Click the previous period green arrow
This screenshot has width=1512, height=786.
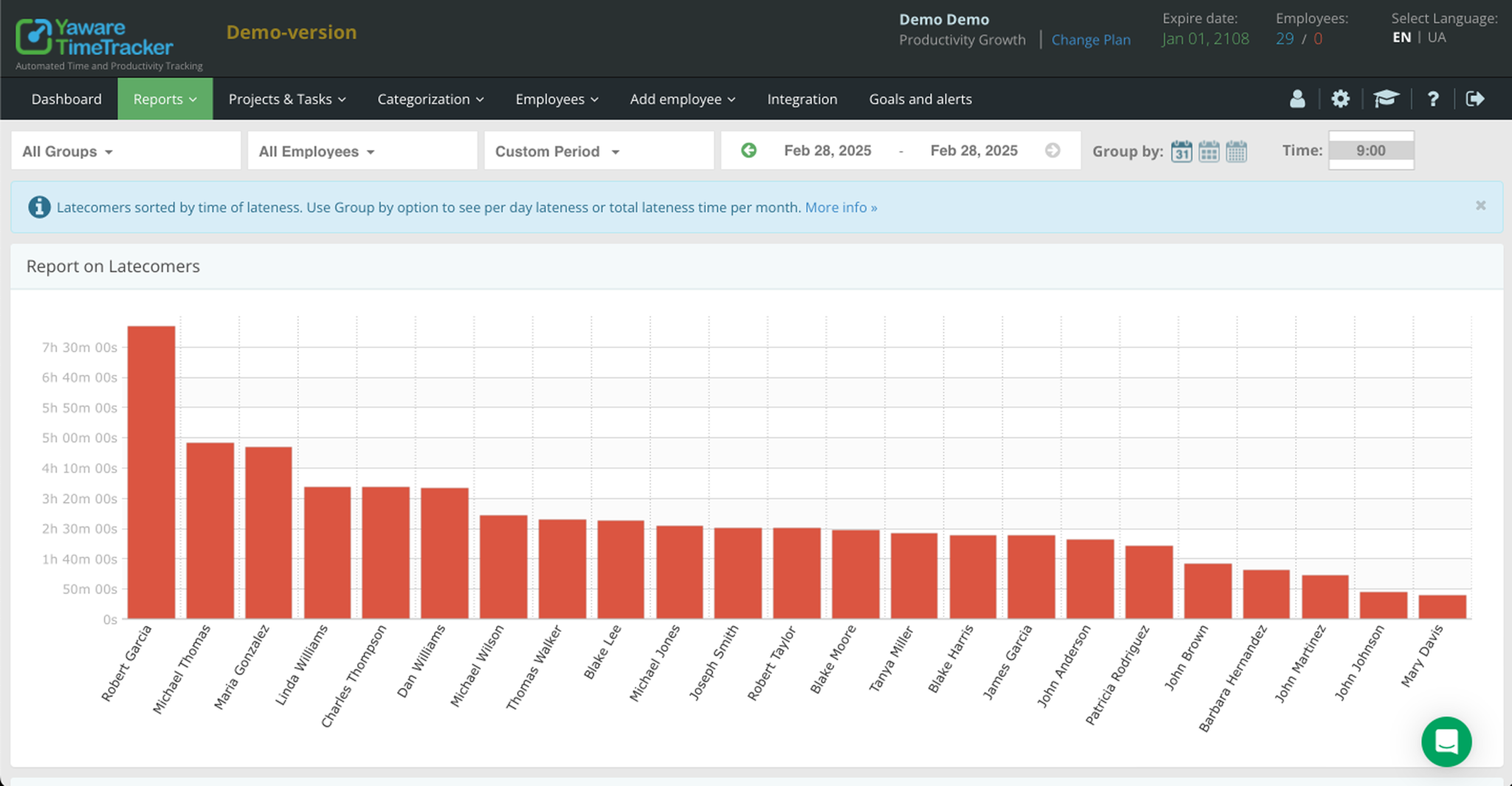[x=749, y=150]
